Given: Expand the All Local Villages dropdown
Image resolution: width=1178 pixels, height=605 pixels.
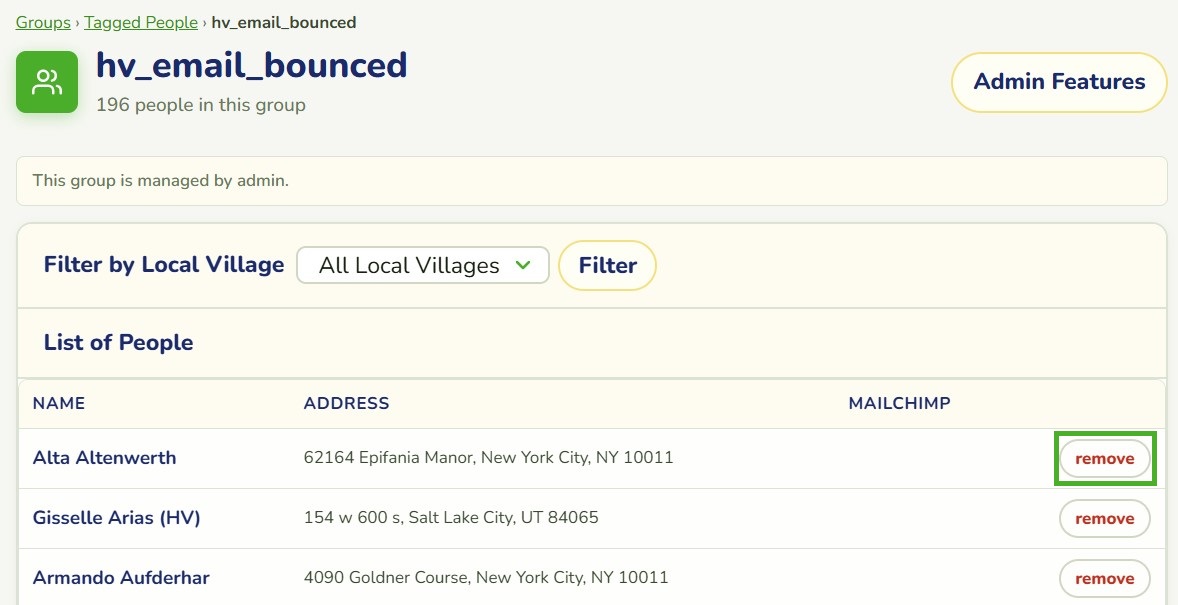Looking at the screenshot, I should (x=423, y=265).
